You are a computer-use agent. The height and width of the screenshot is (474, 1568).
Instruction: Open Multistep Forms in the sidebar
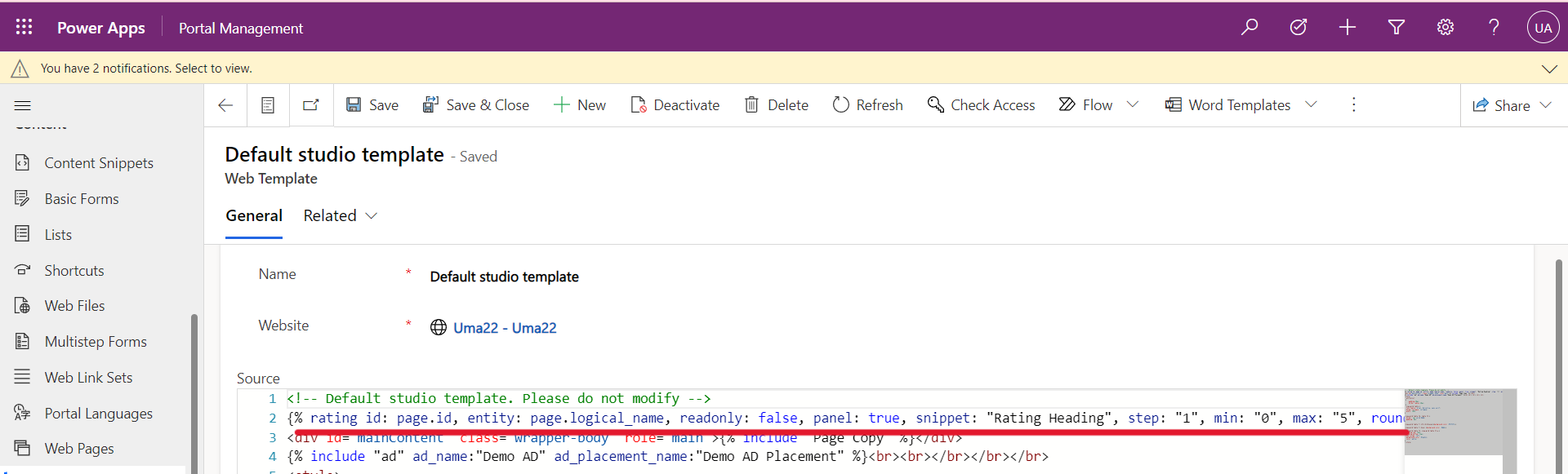(96, 342)
